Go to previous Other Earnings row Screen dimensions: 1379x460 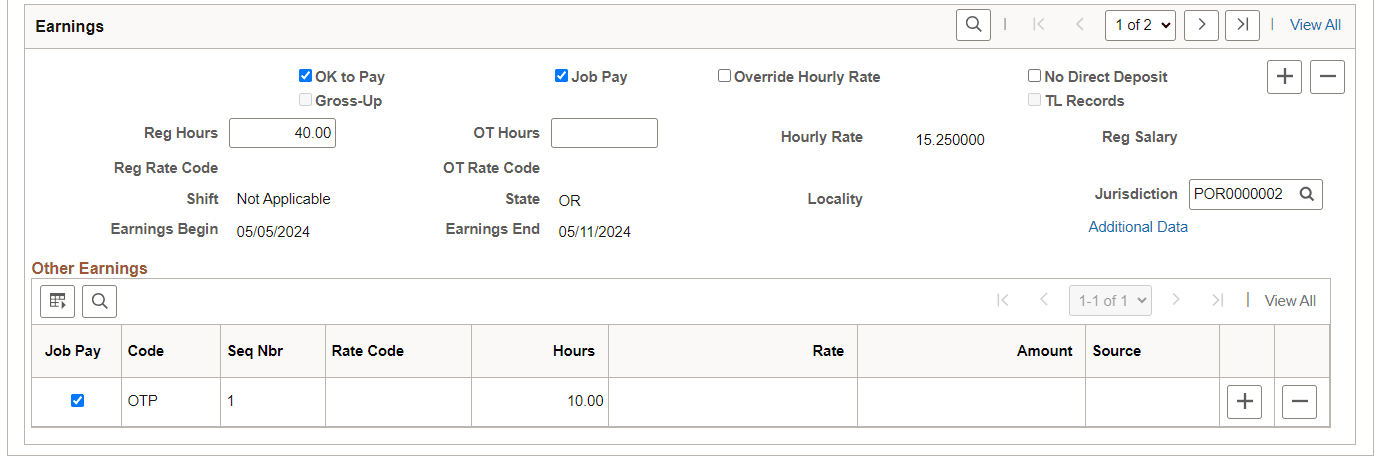(x=1044, y=300)
